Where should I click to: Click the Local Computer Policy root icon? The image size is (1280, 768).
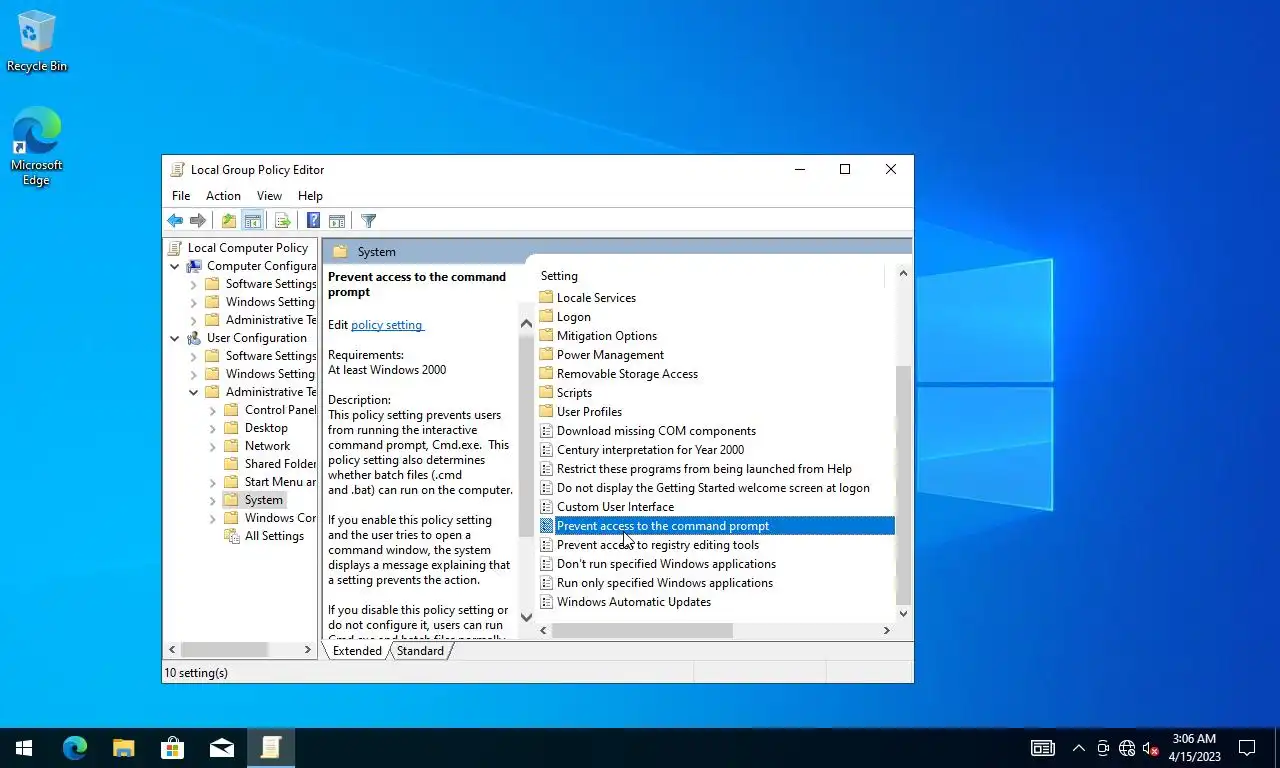coord(176,248)
